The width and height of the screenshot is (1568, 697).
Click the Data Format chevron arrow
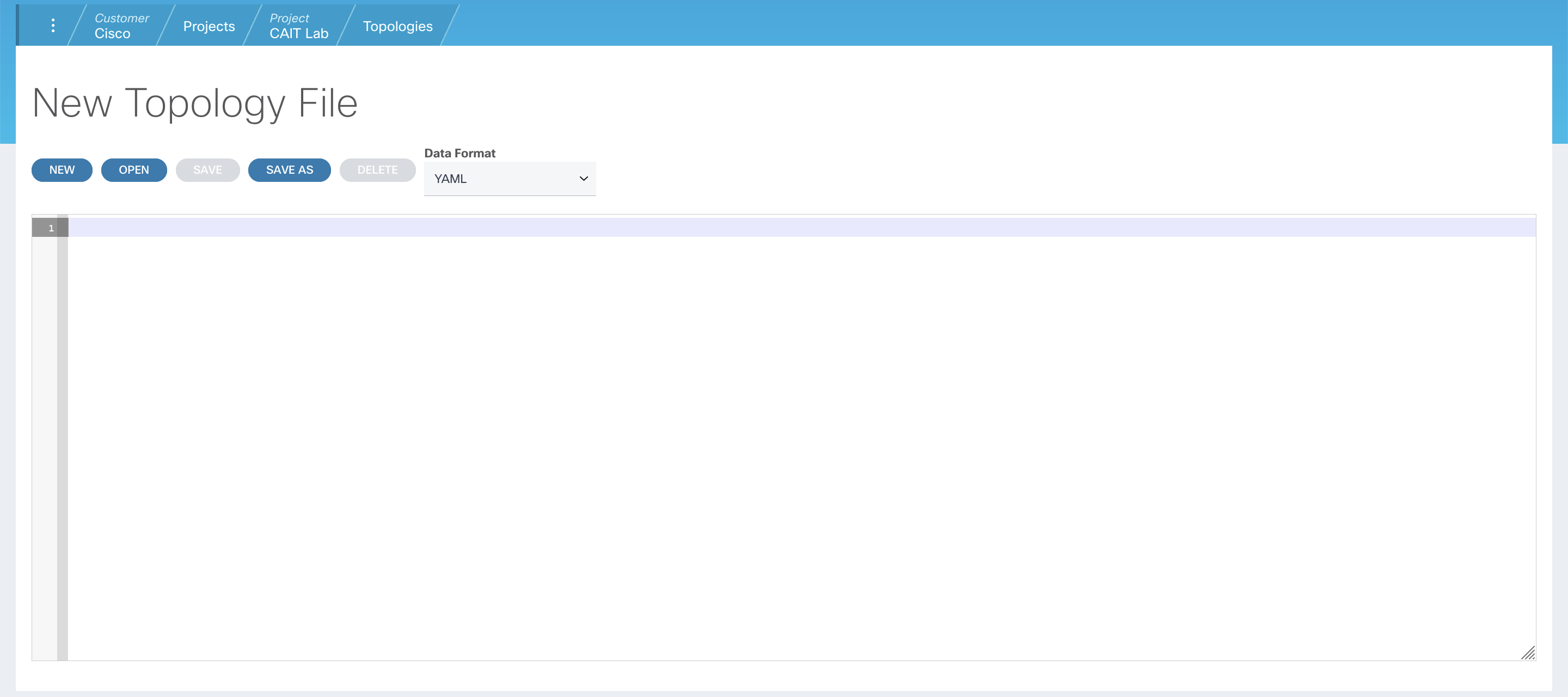tap(583, 179)
